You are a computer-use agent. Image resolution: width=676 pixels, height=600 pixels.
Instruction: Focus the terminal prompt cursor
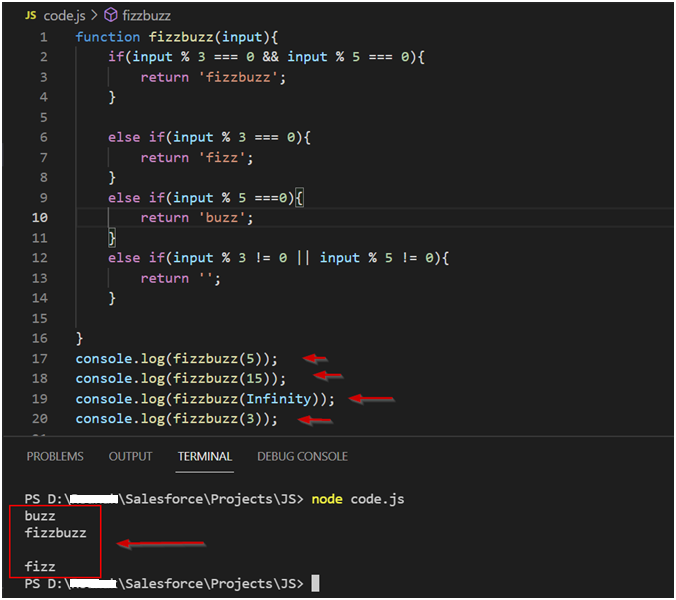point(315,583)
